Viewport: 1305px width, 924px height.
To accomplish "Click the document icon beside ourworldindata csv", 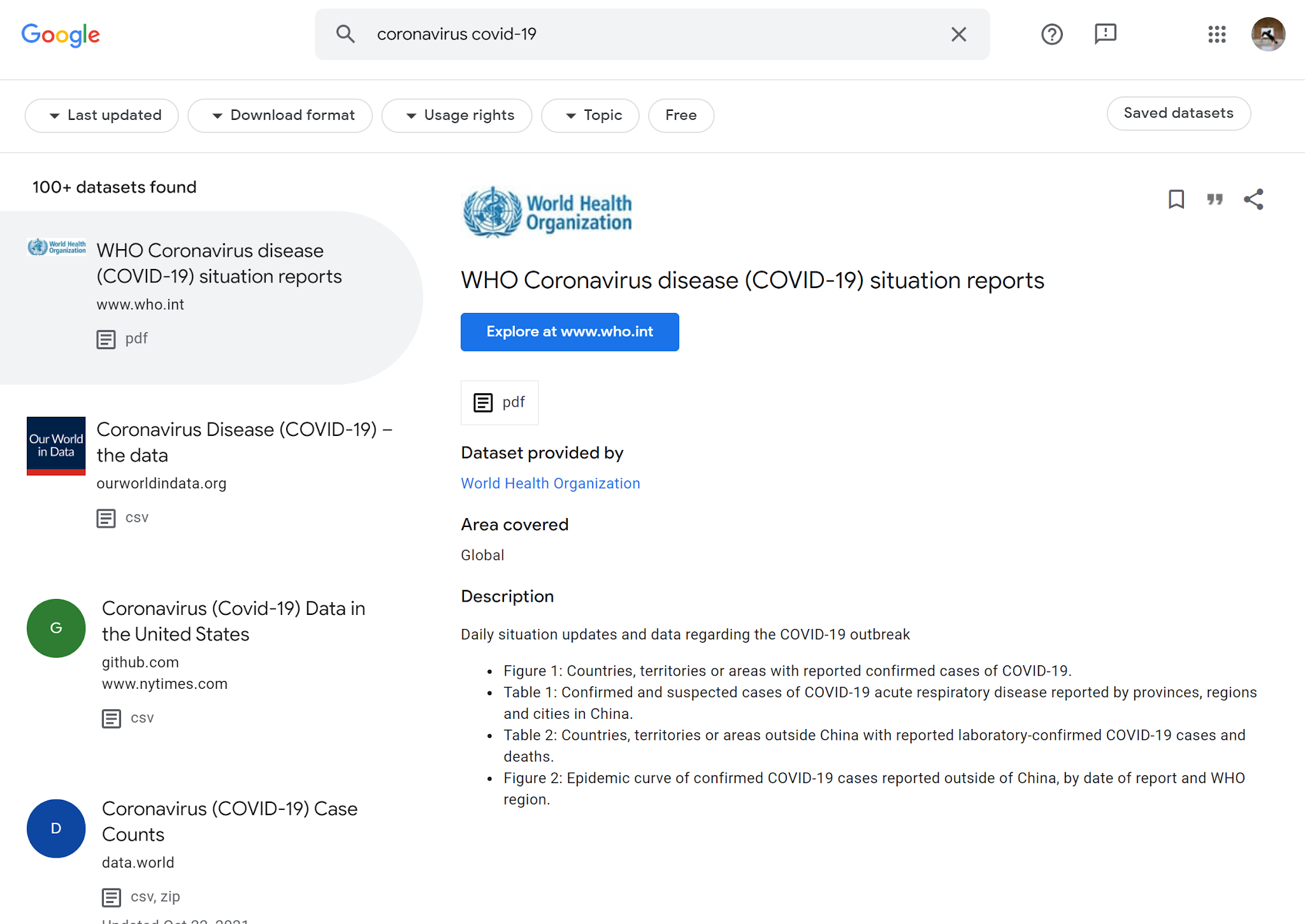I will point(106,518).
